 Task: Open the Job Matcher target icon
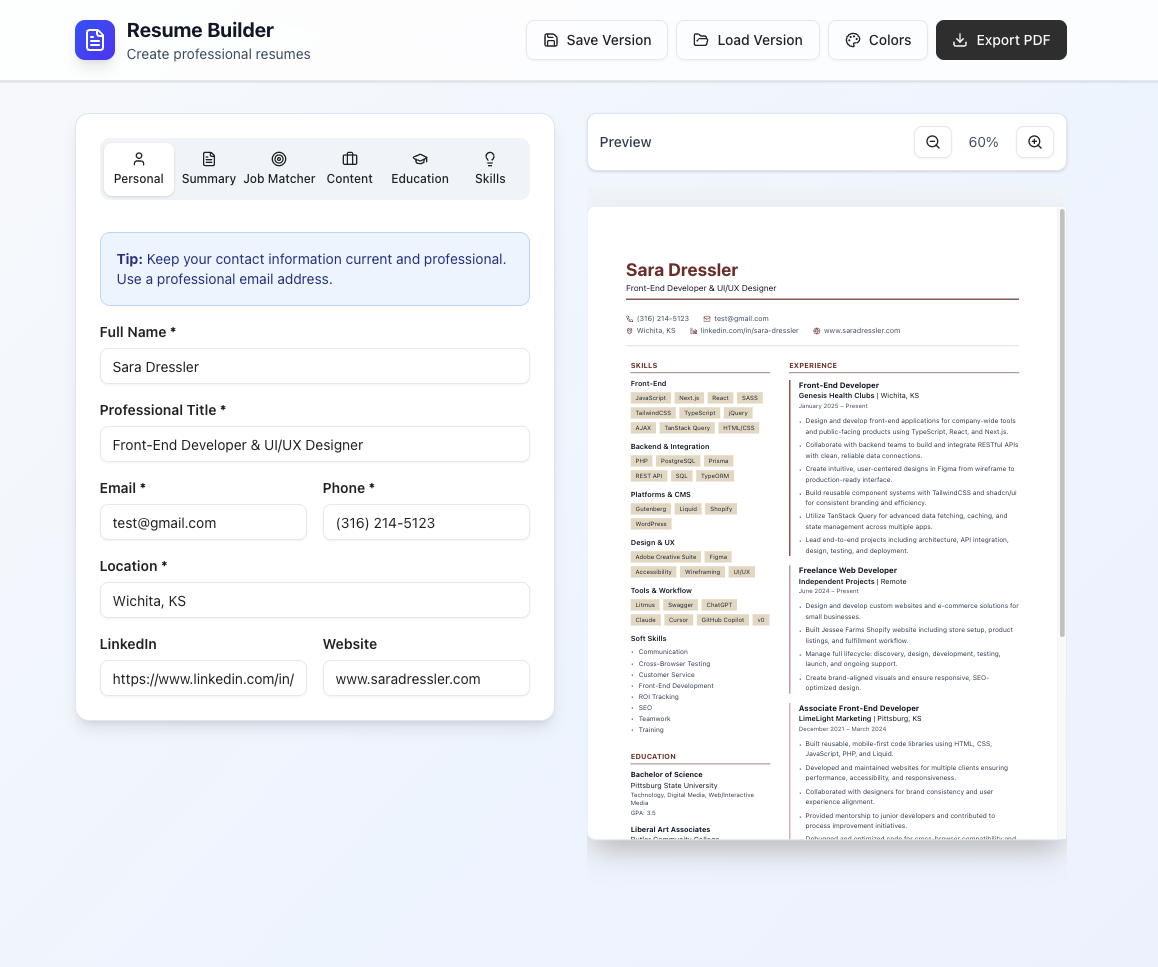point(279,159)
